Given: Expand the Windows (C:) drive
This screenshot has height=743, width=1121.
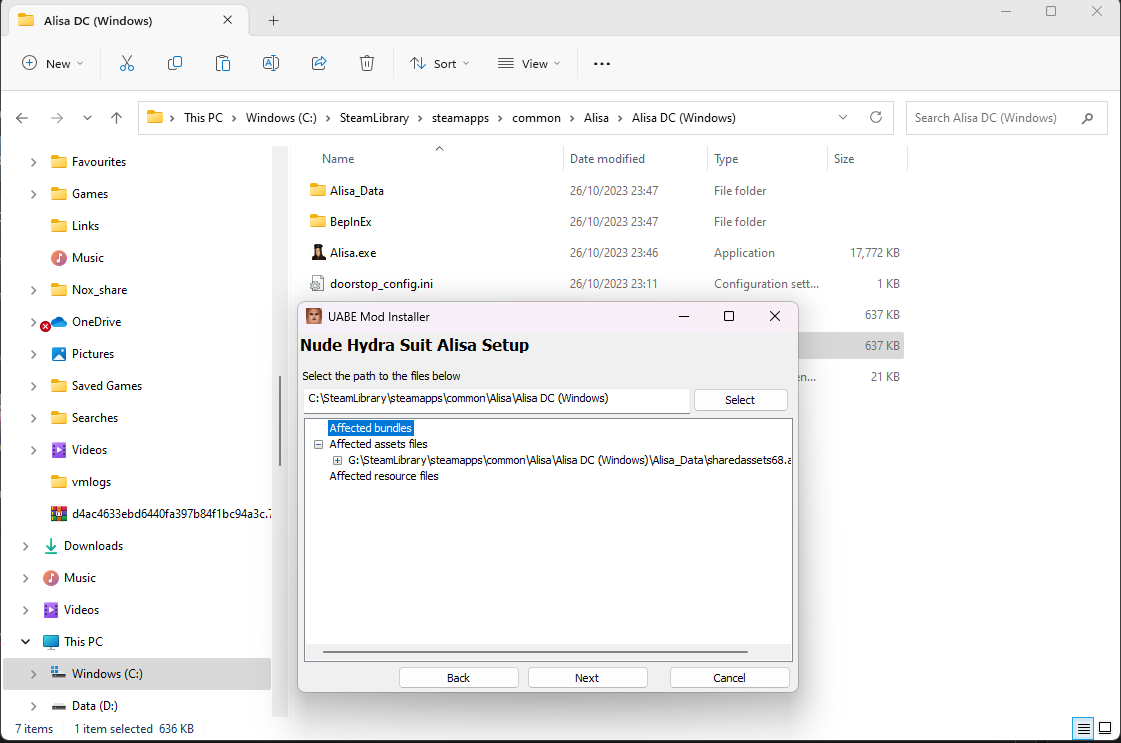Looking at the screenshot, I should coord(33,674).
